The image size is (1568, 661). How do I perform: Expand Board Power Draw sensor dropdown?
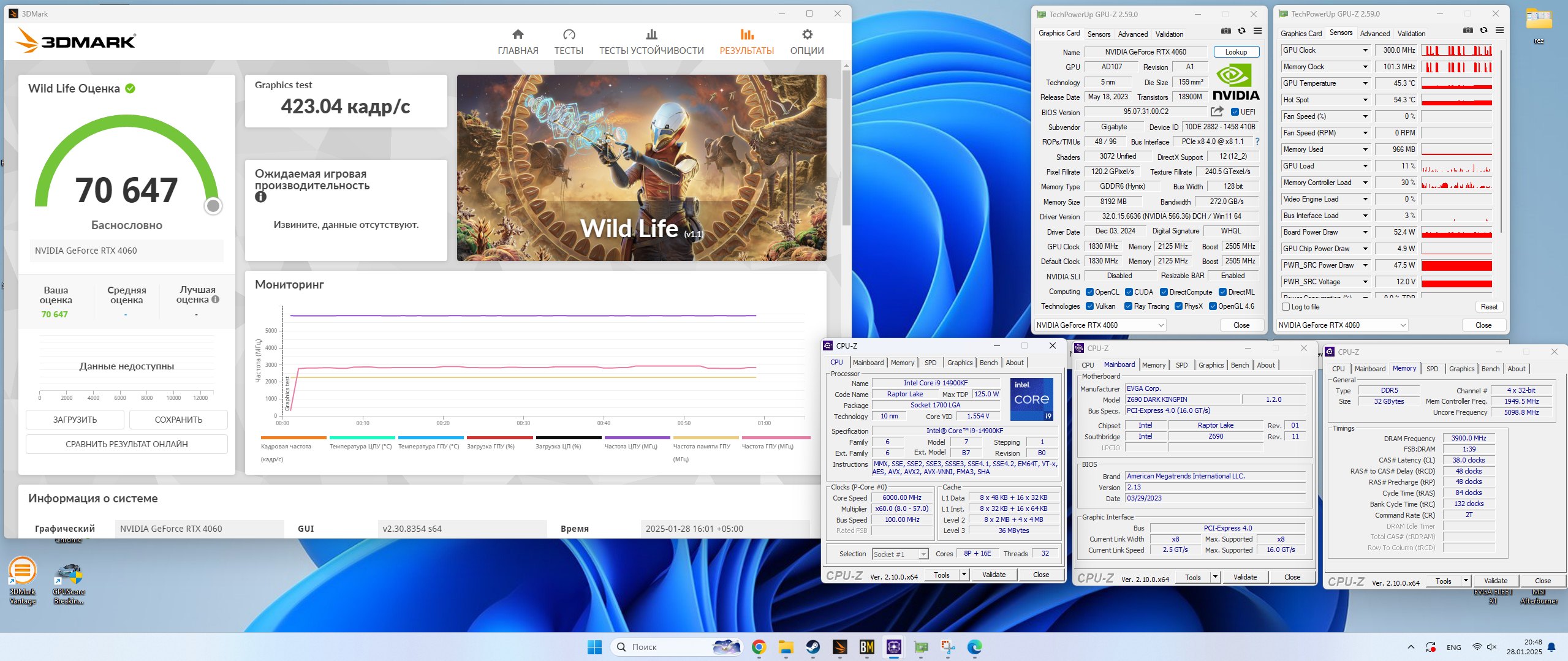pyautogui.click(x=1365, y=232)
